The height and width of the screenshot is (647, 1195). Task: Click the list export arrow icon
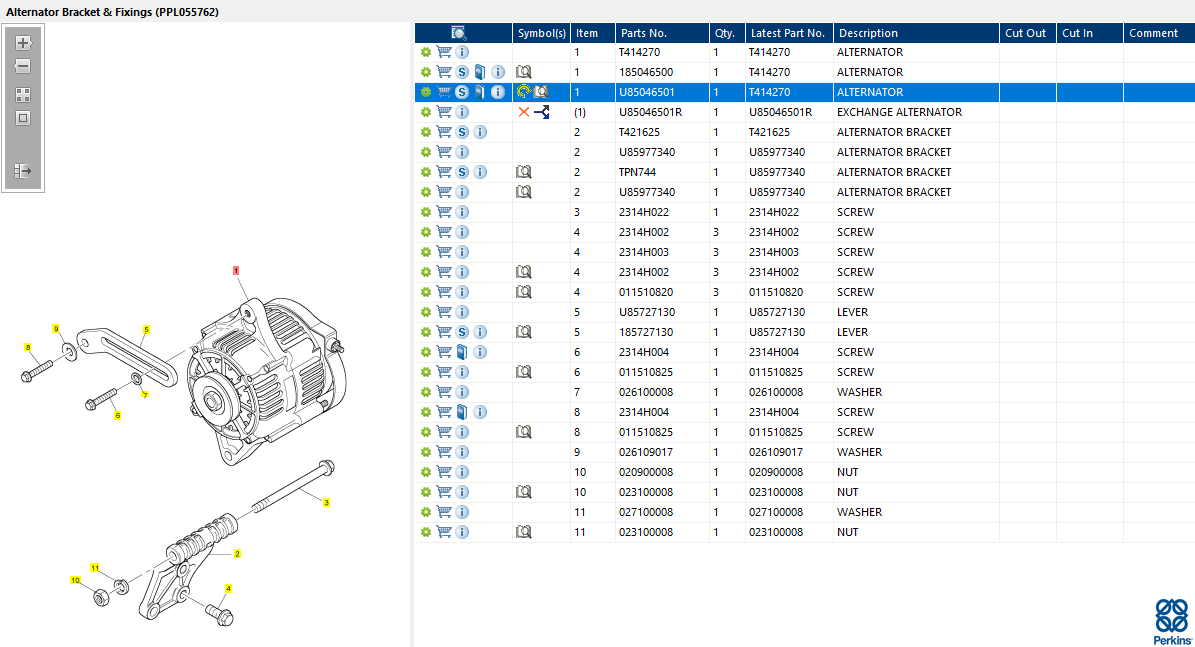coord(23,171)
